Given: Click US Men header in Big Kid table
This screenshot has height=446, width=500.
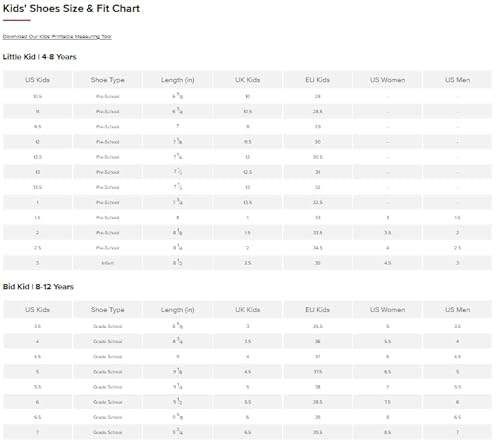Looking at the screenshot, I should 457,310.
